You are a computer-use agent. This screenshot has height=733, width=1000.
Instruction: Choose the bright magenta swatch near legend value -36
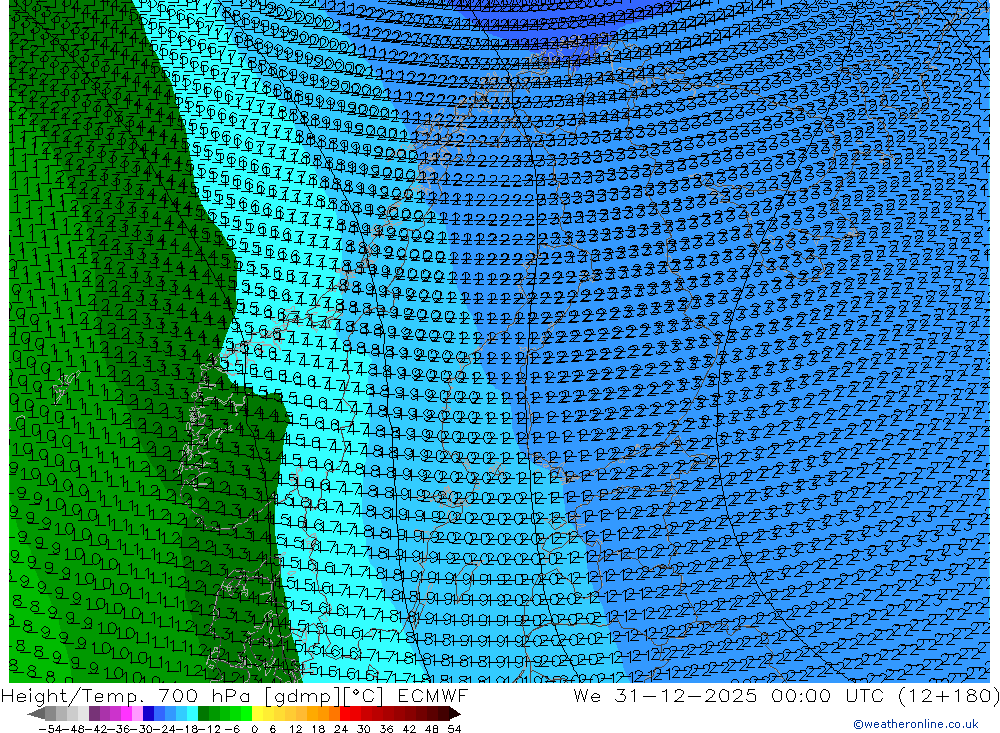126,714
